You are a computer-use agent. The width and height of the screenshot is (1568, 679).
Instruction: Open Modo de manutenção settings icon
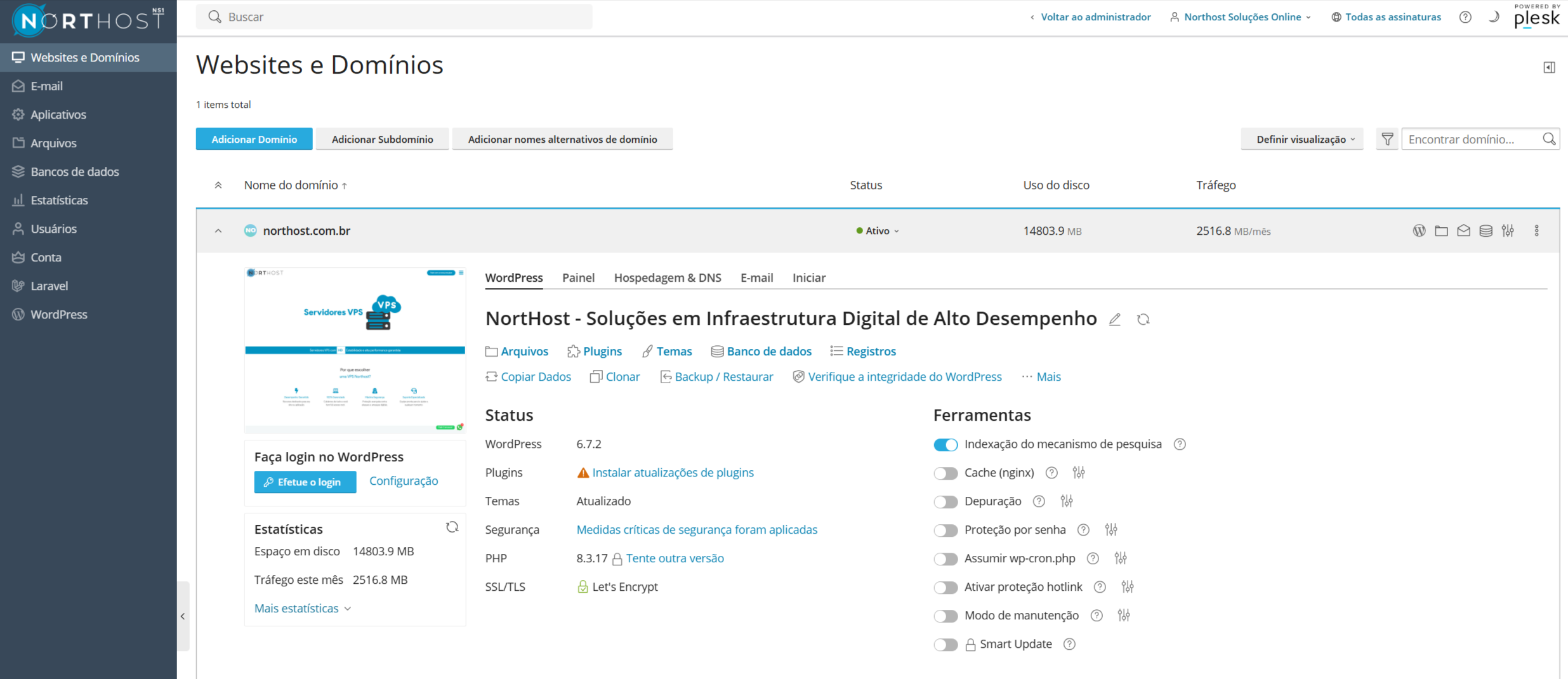(x=1123, y=616)
